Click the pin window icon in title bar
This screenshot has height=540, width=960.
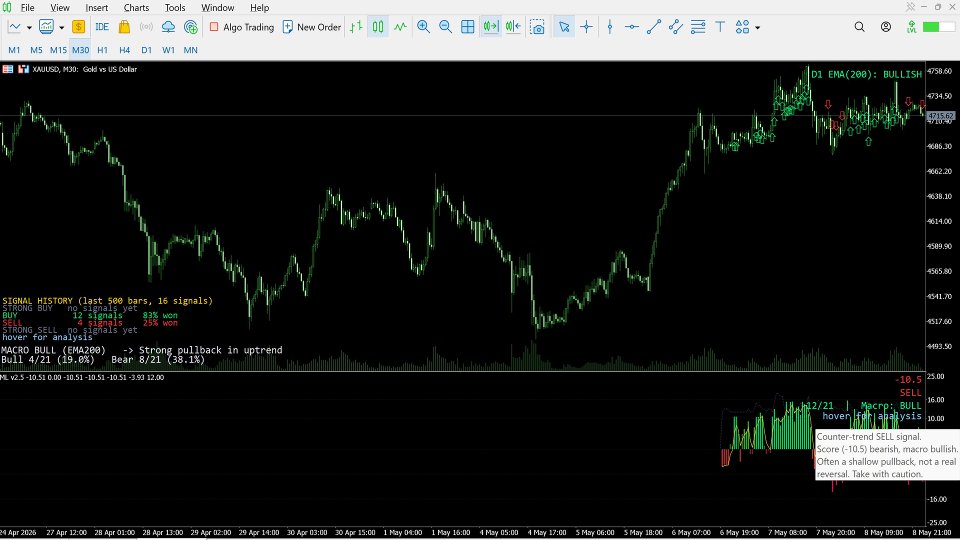910,7
